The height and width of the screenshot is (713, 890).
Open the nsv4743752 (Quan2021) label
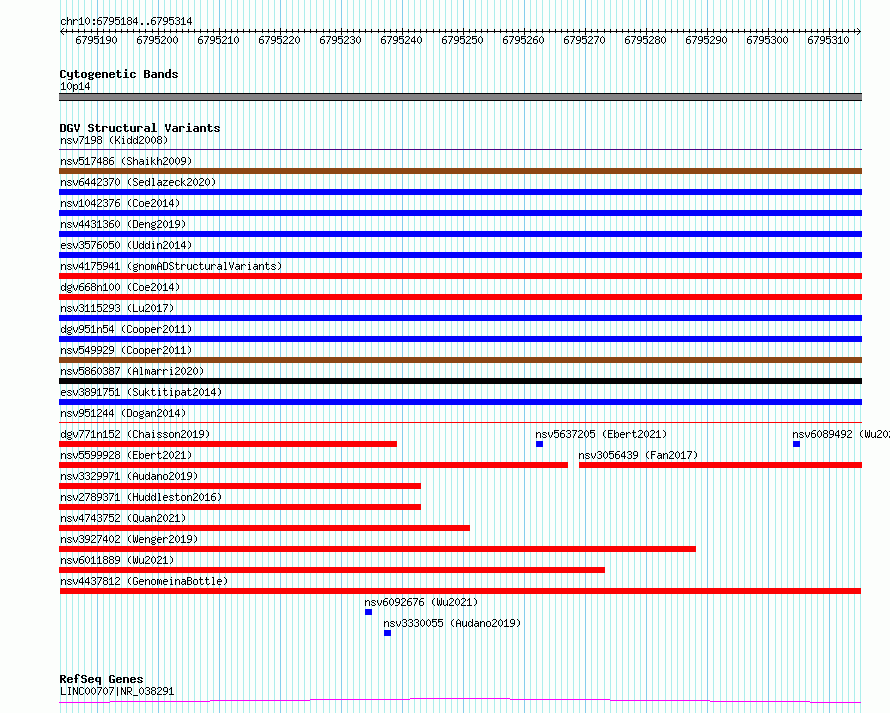pyautogui.click(x=123, y=518)
